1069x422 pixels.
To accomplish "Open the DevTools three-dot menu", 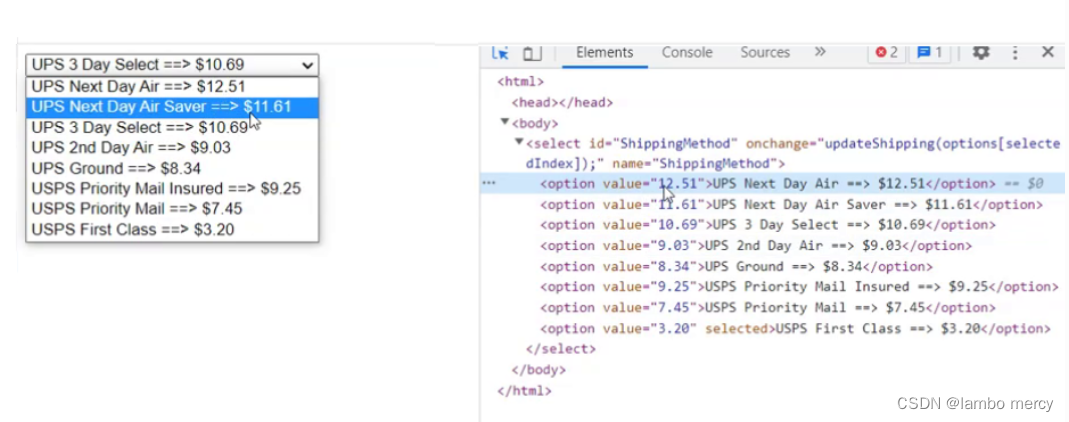I will [x=1015, y=52].
